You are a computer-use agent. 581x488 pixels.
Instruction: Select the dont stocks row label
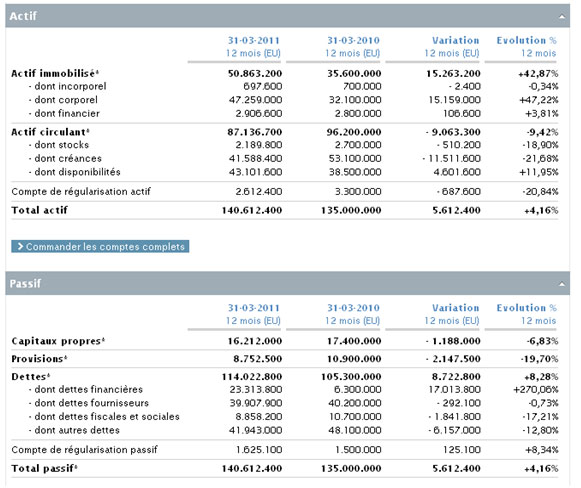tap(59, 145)
